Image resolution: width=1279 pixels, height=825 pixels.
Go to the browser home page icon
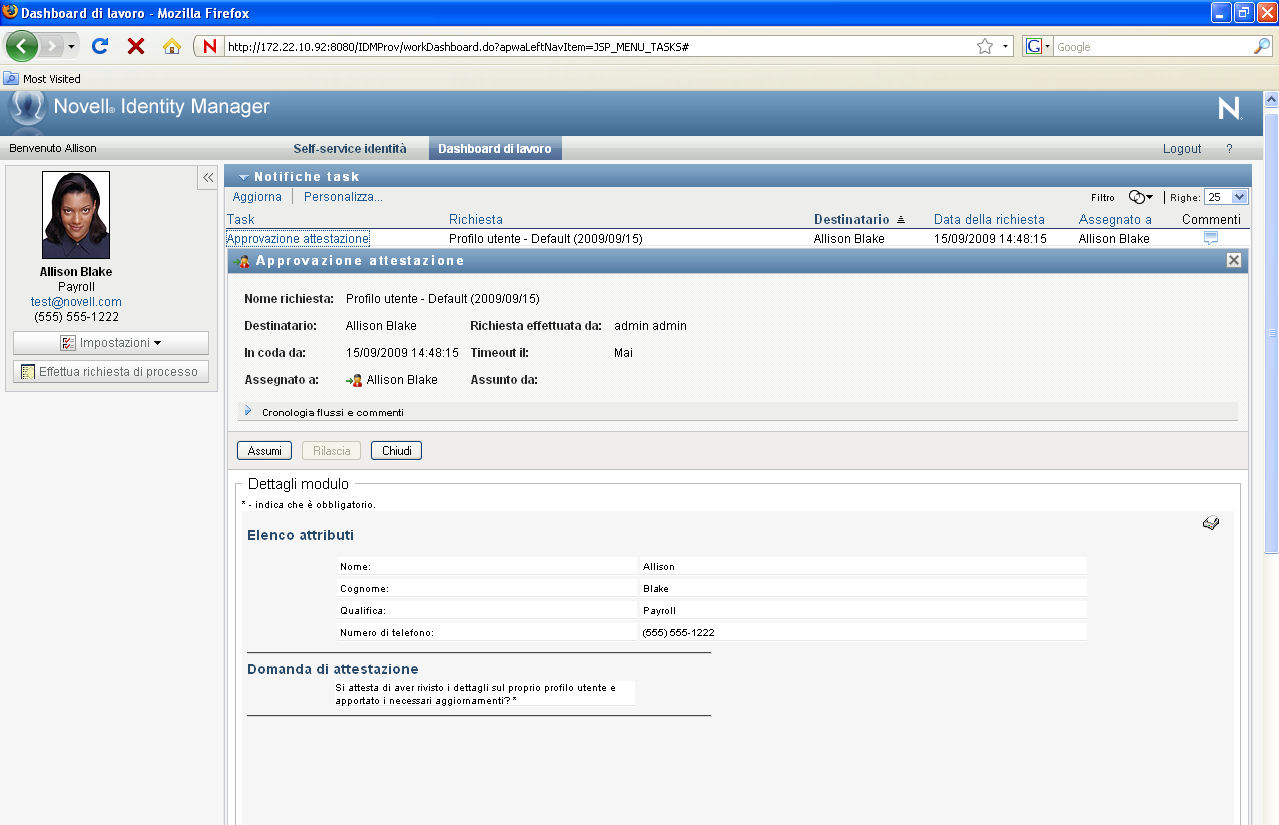(172, 46)
